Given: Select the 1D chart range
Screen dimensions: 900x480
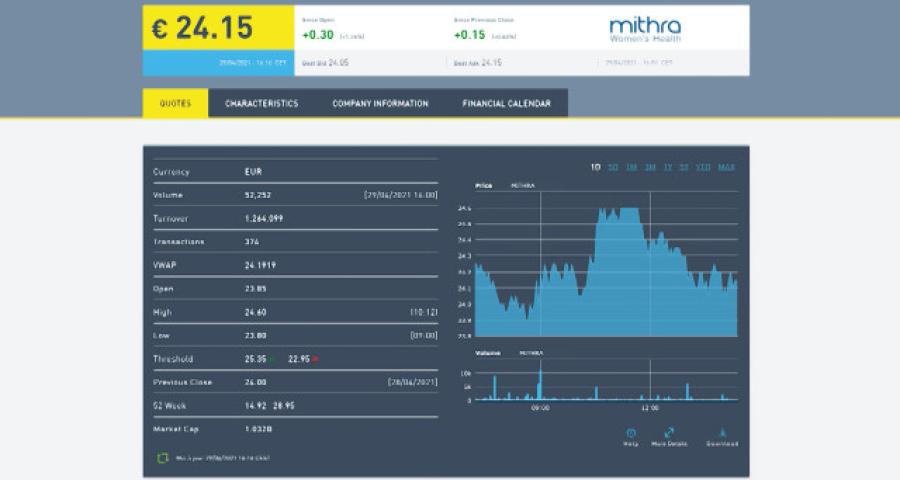Looking at the screenshot, I should coord(595,167).
